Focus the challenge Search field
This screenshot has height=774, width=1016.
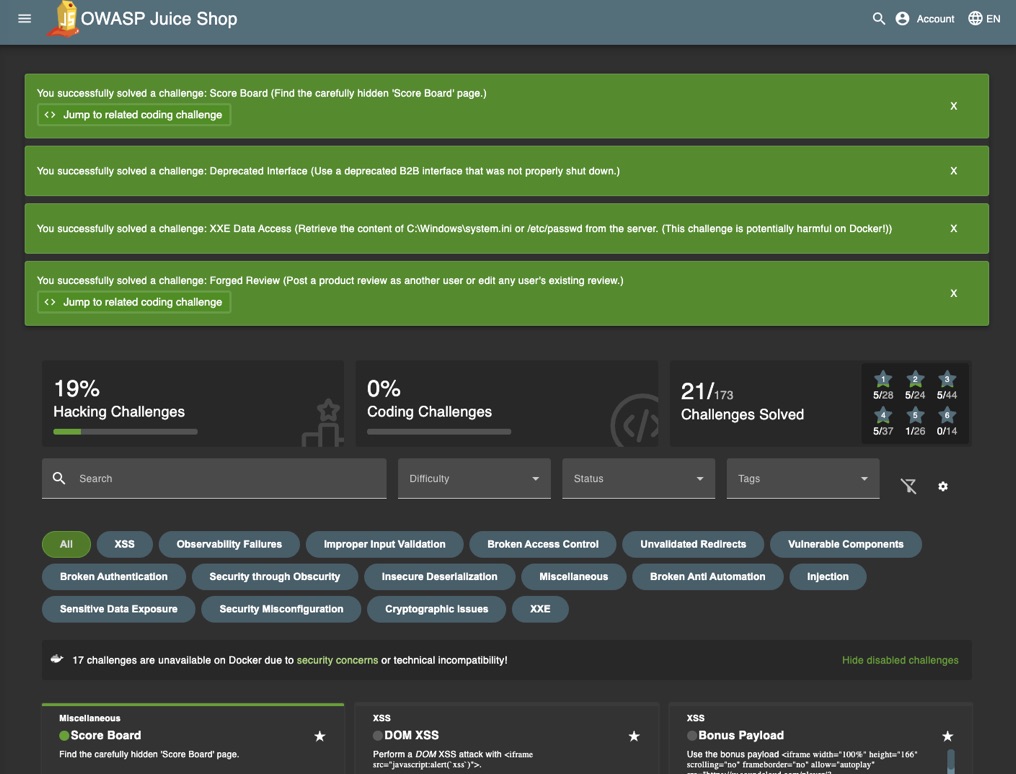point(214,479)
